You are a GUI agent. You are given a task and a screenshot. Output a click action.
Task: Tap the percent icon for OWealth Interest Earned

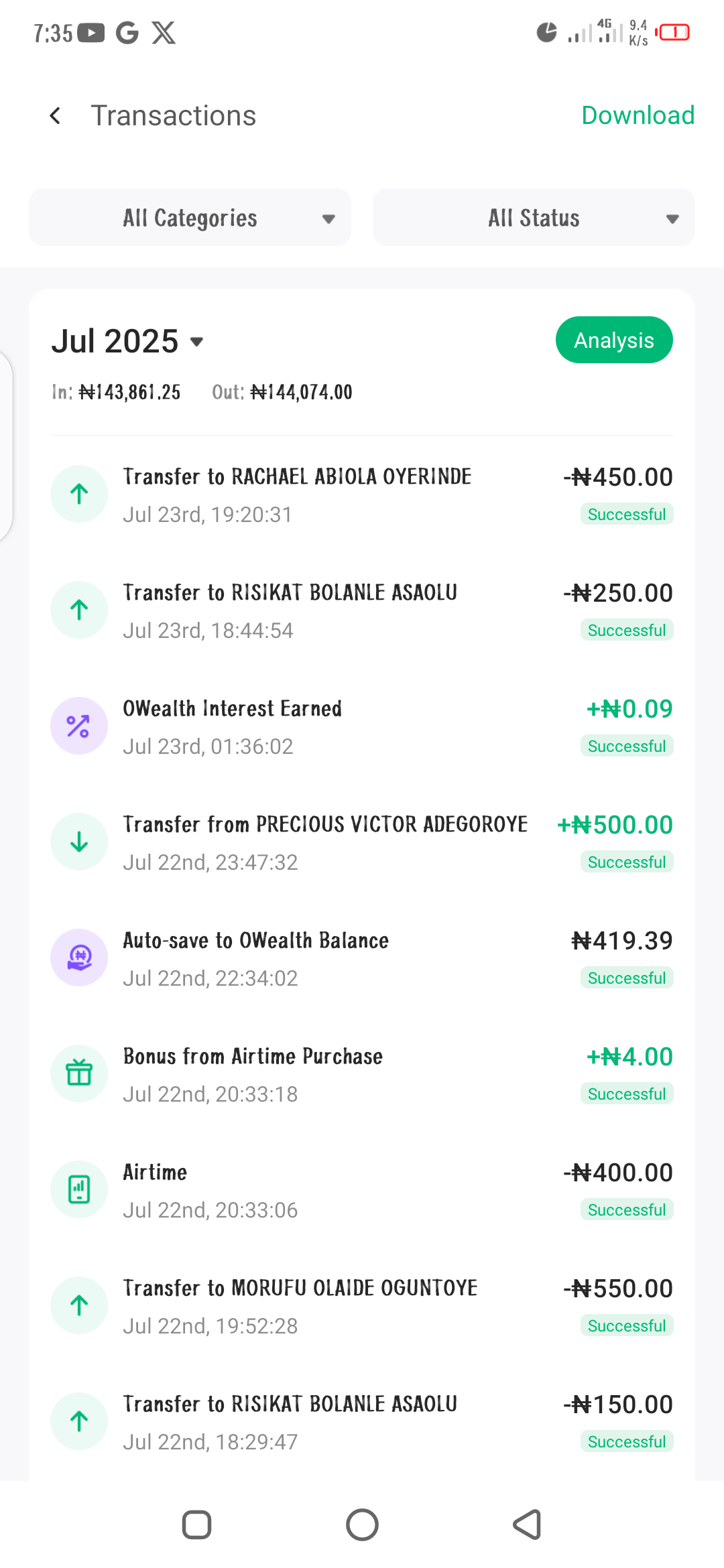pyautogui.click(x=79, y=726)
